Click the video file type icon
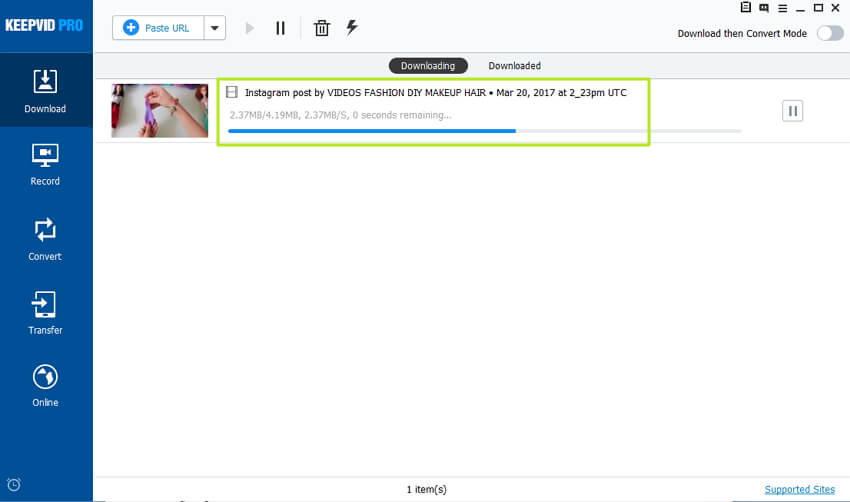The image size is (850, 502). coord(231,92)
